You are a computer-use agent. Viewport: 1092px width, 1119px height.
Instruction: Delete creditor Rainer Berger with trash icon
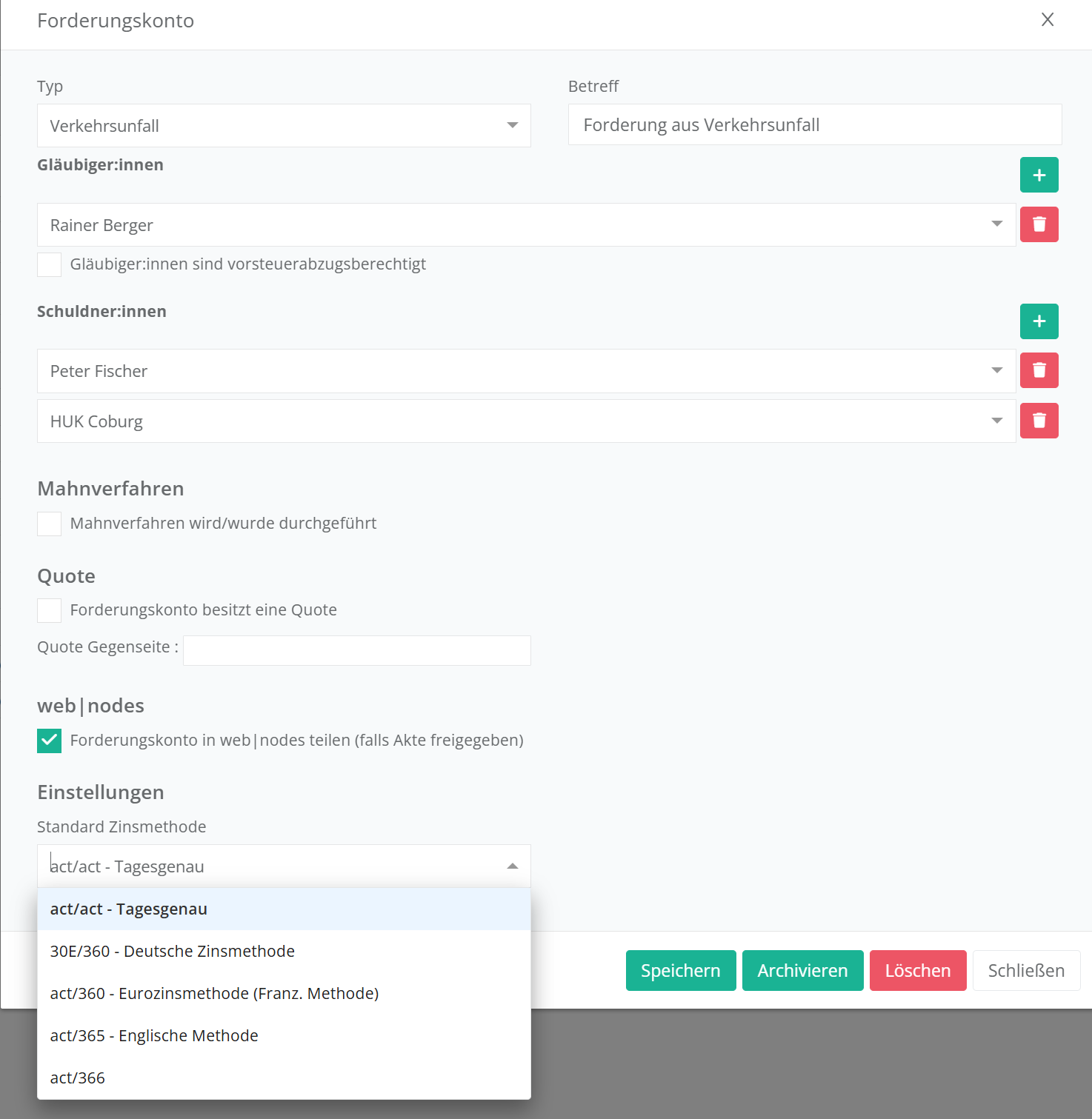click(1039, 224)
